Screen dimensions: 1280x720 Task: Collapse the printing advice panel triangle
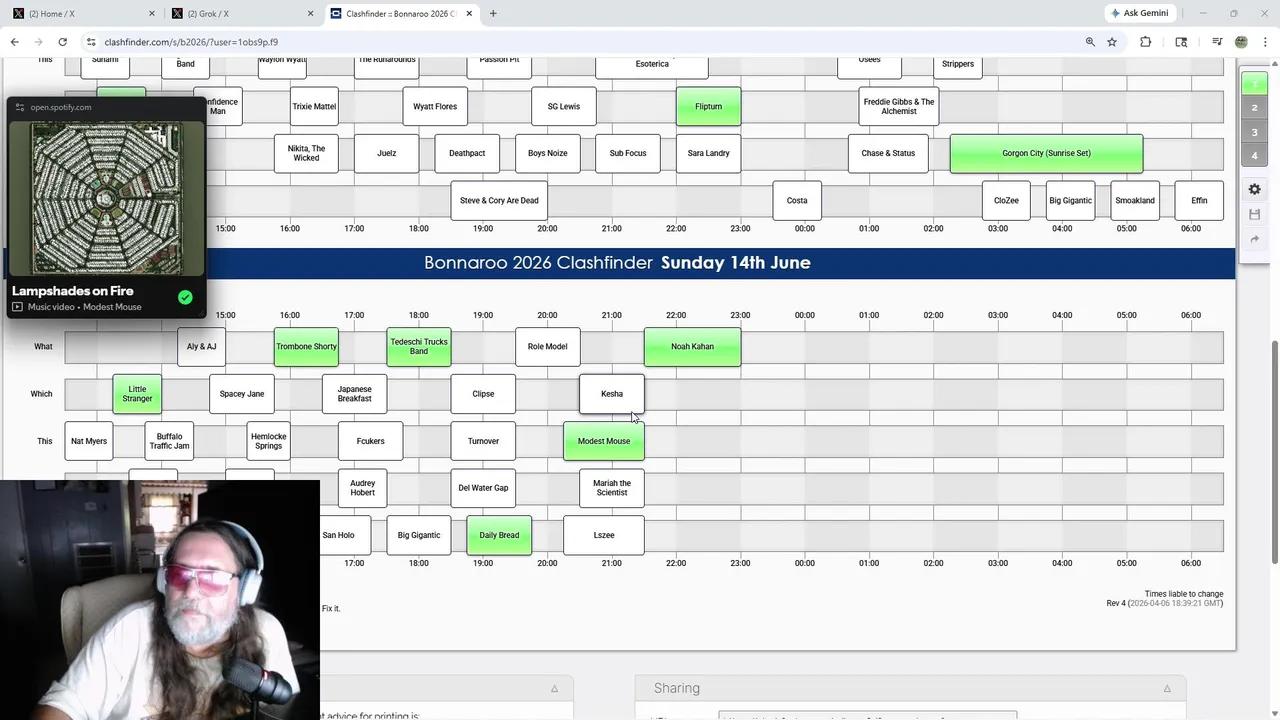tap(554, 688)
